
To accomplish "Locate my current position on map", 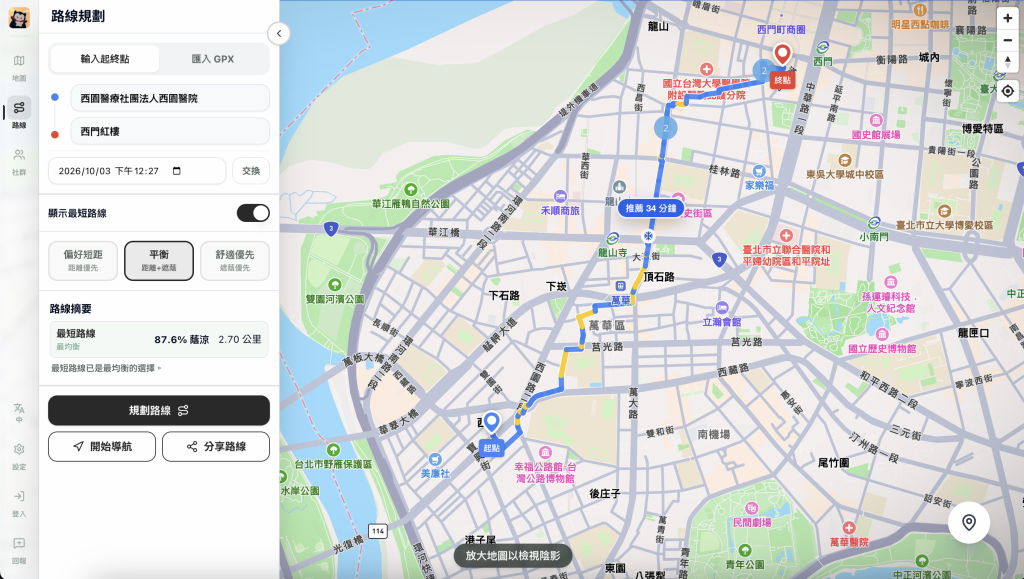I will tap(1008, 91).
